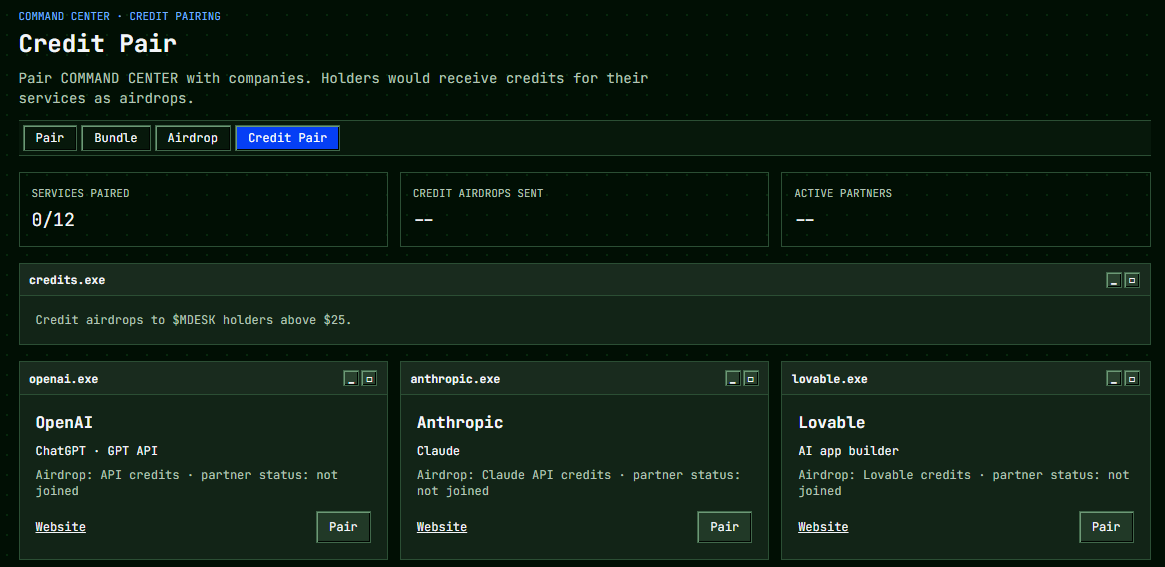Select the Credit Pair tab

288,138
